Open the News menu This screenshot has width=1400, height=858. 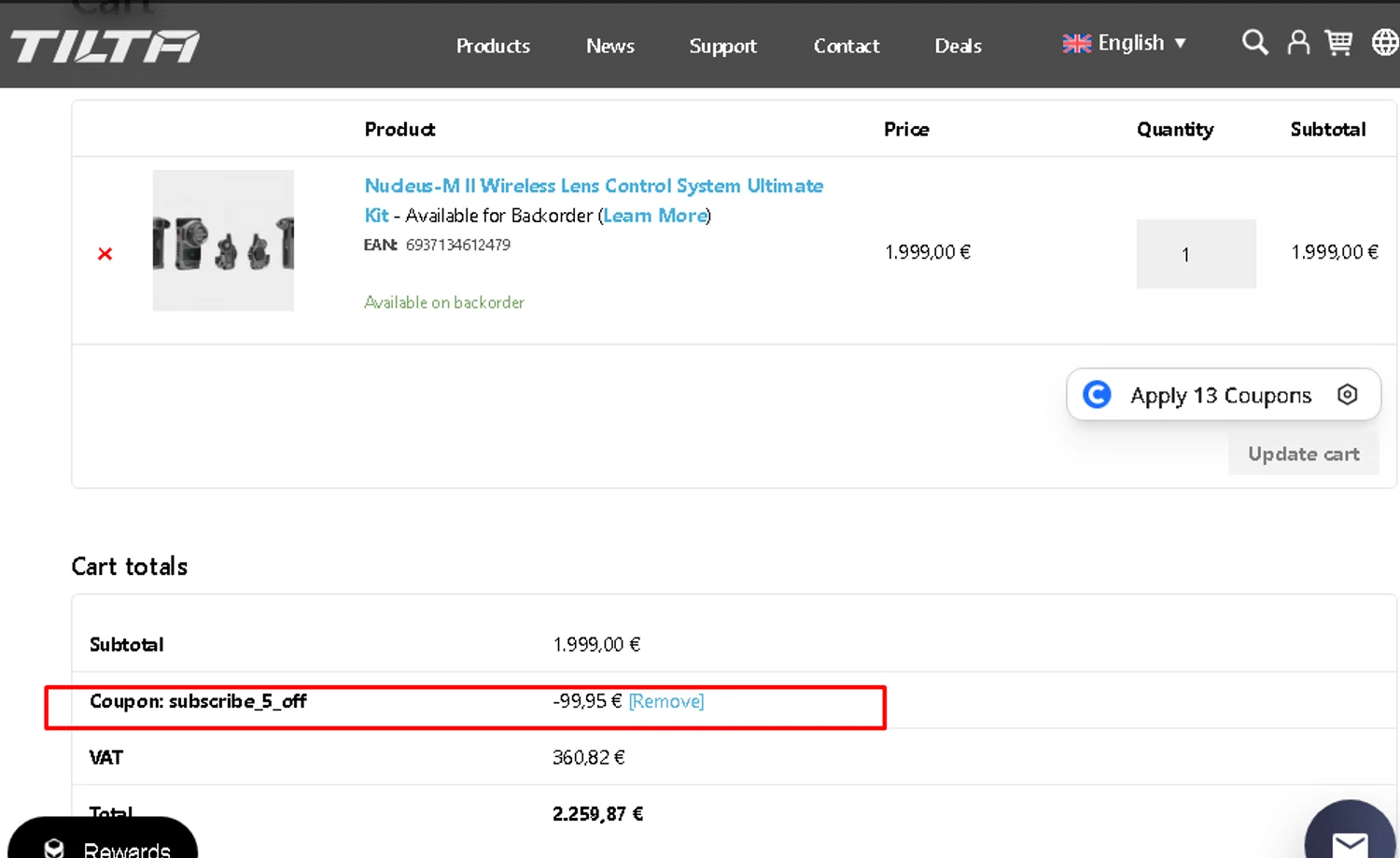click(x=610, y=46)
